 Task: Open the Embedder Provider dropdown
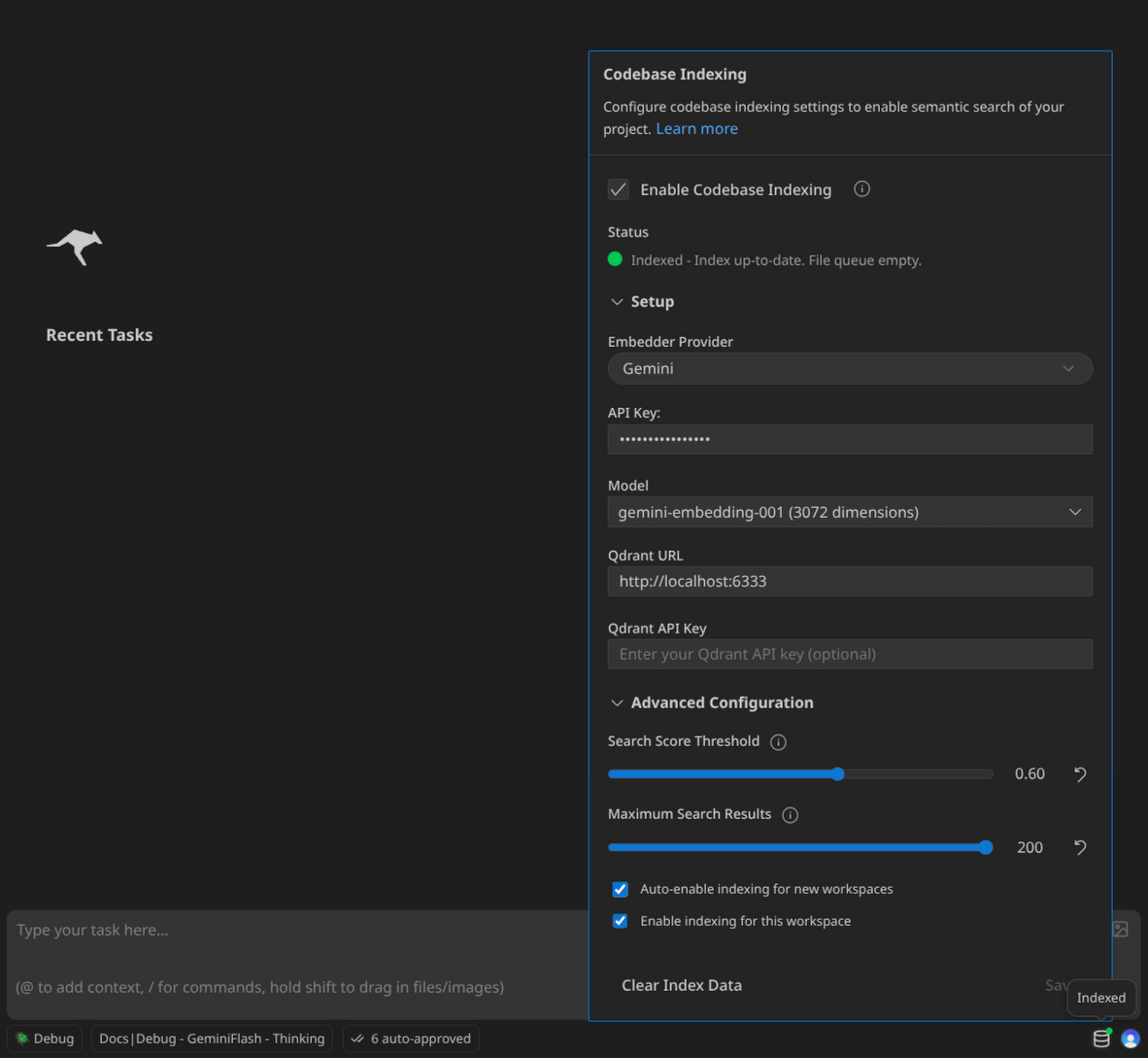pos(849,369)
